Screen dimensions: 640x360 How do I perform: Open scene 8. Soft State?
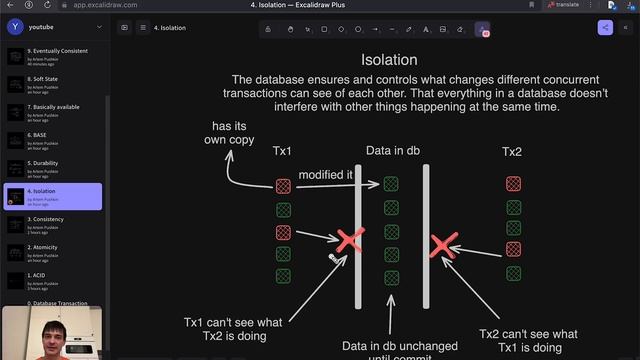[53, 85]
